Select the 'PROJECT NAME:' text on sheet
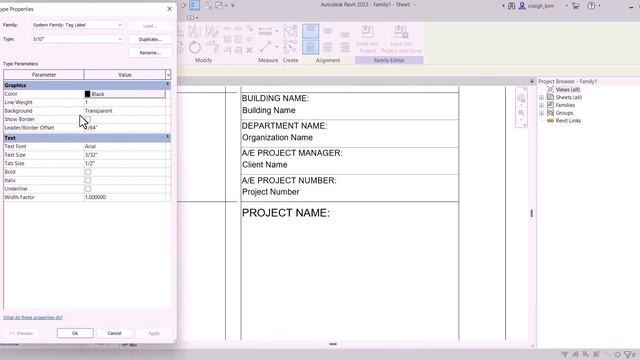This screenshot has width=640, height=360. pos(286,213)
